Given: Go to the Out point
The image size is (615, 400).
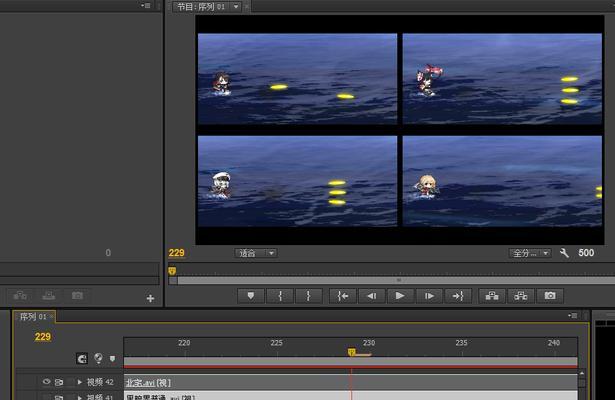Looking at the screenshot, I should [x=458, y=296].
